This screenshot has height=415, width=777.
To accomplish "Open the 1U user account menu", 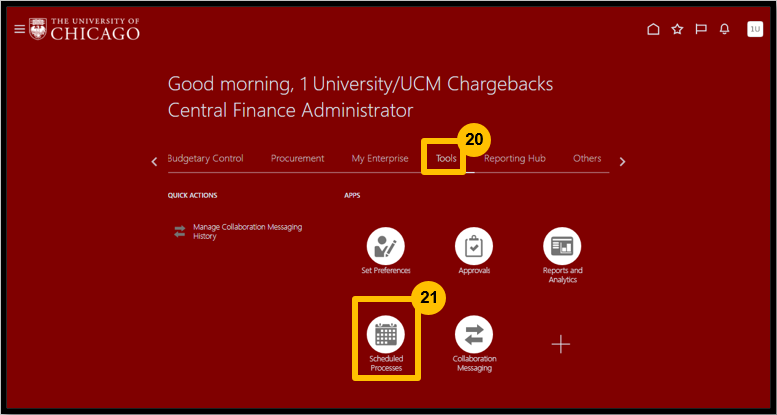I will pyautogui.click(x=755, y=29).
